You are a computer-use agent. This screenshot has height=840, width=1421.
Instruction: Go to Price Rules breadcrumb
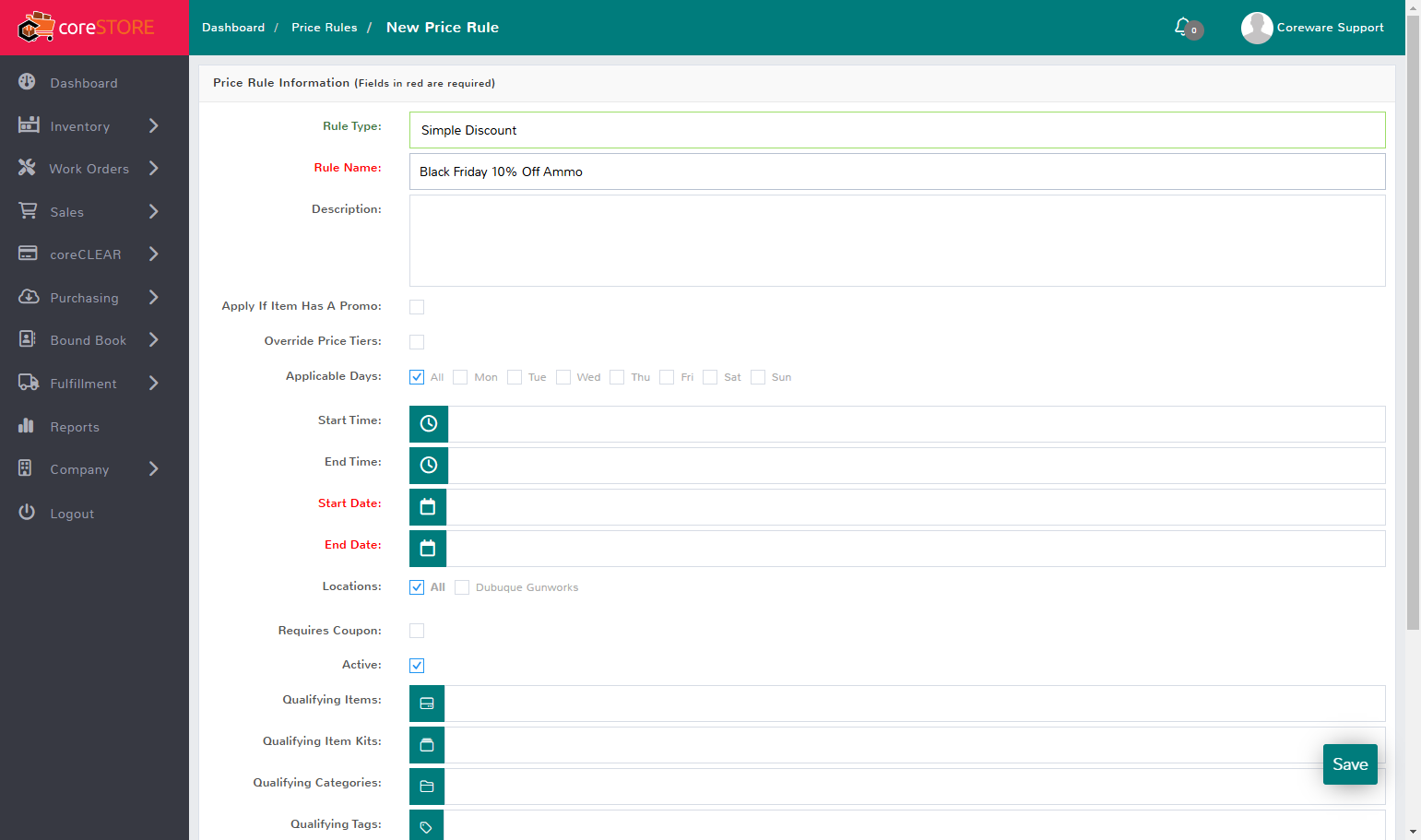[325, 28]
